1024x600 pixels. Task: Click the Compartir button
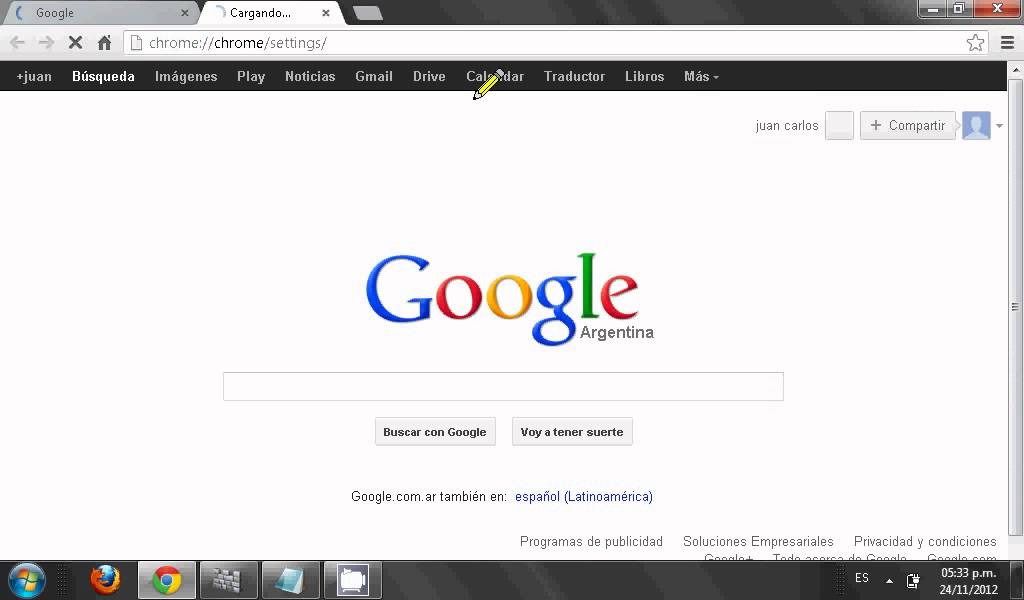click(908, 125)
